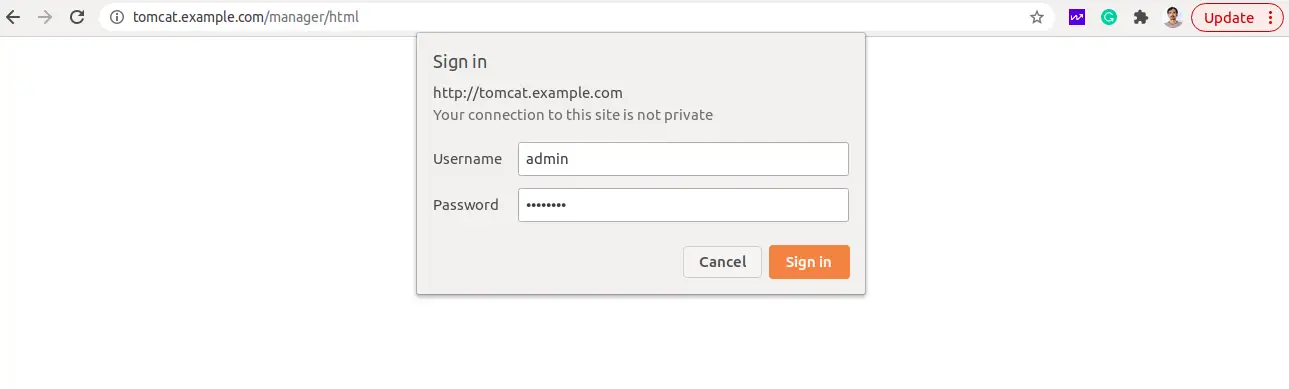1289x389 pixels.
Task: Go back with the browser back arrow
Action: click(13, 17)
